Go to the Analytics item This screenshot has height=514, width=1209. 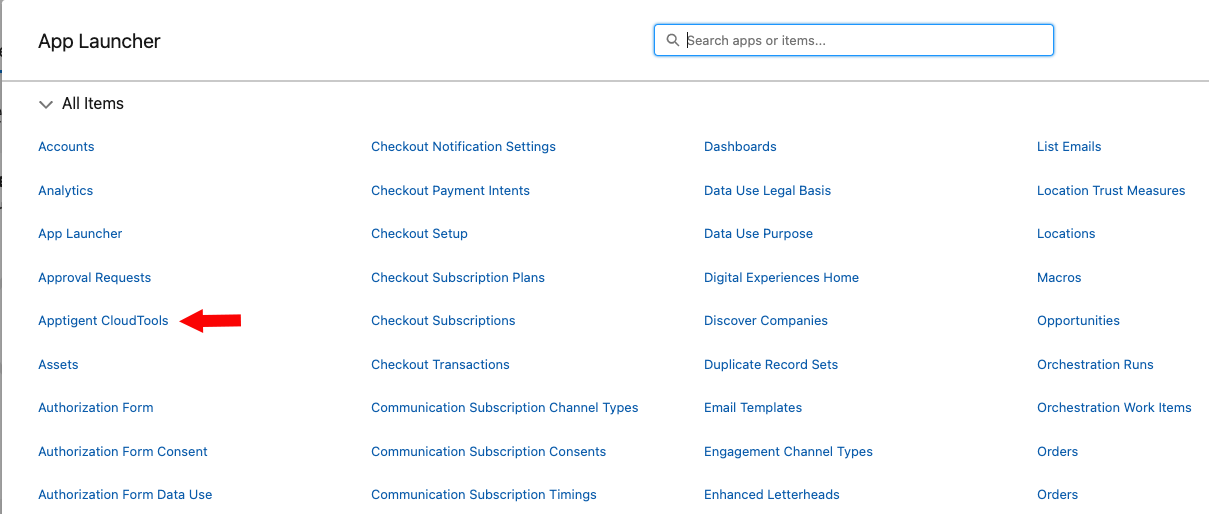pyautogui.click(x=65, y=191)
